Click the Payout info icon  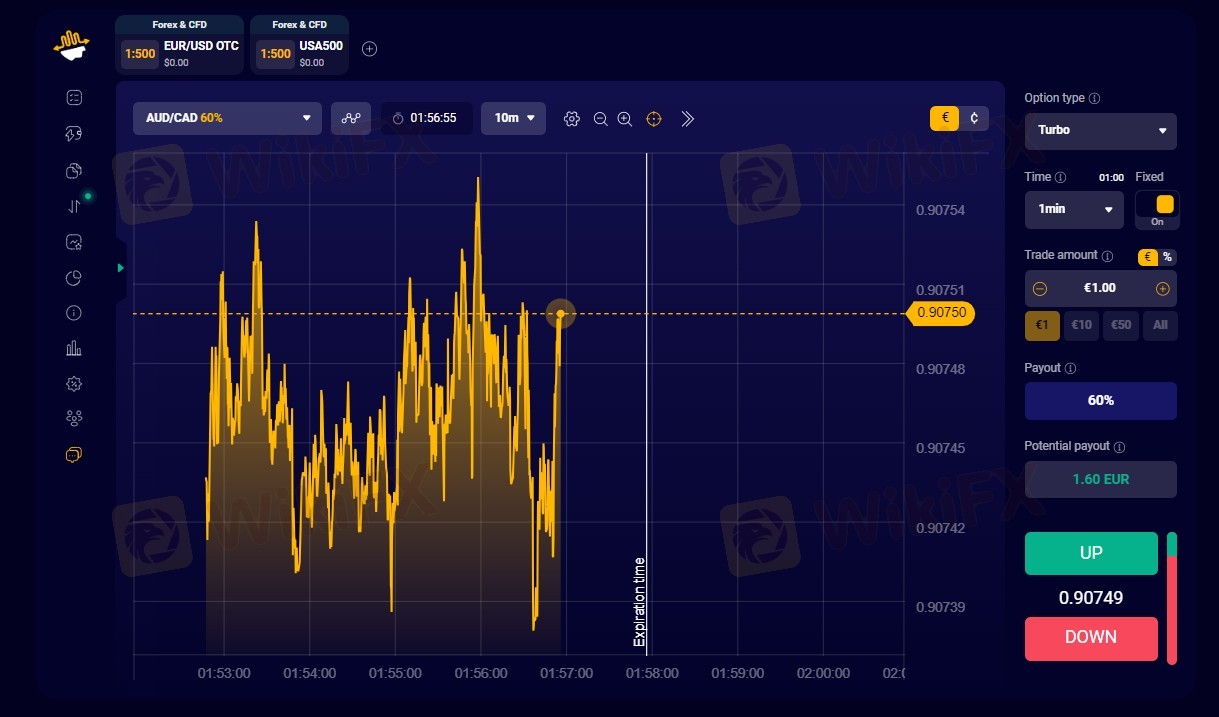click(x=1071, y=368)
